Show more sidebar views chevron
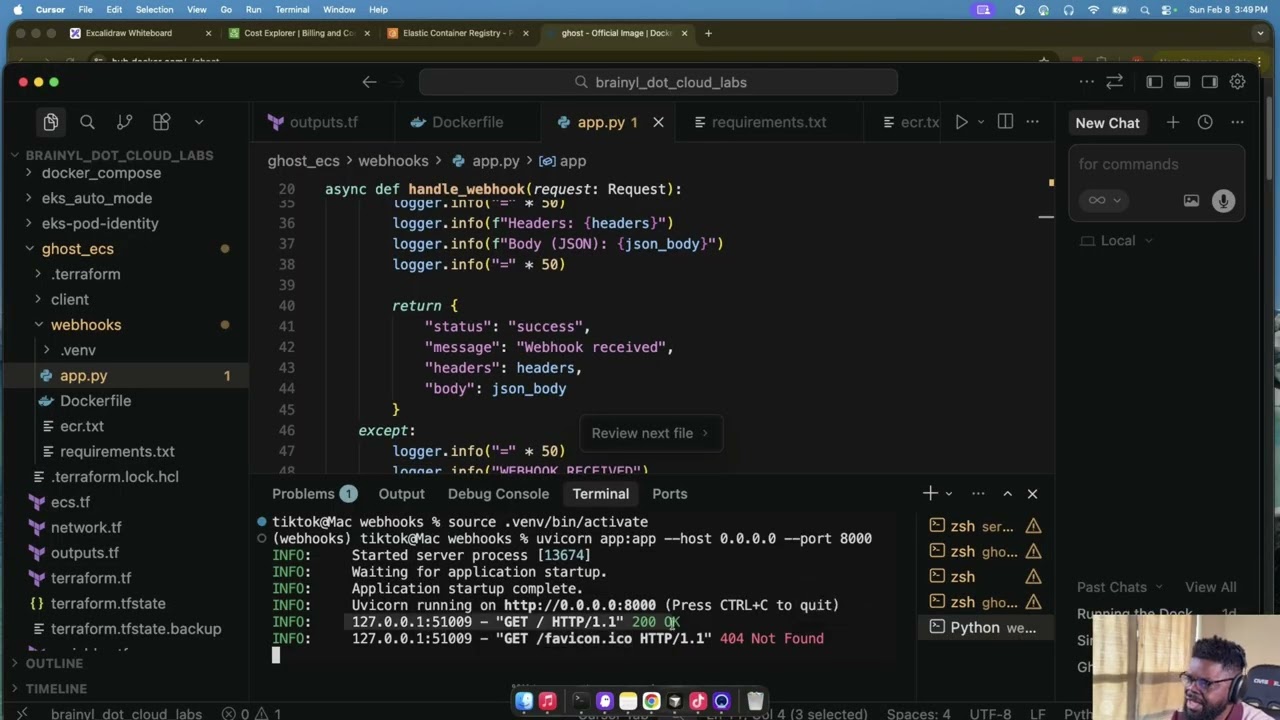1280x720 pixels. click(x=198, y=122)
